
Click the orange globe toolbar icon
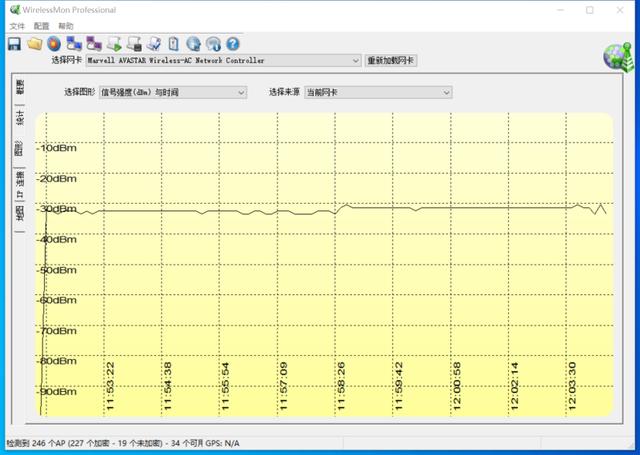click(53, 44)
